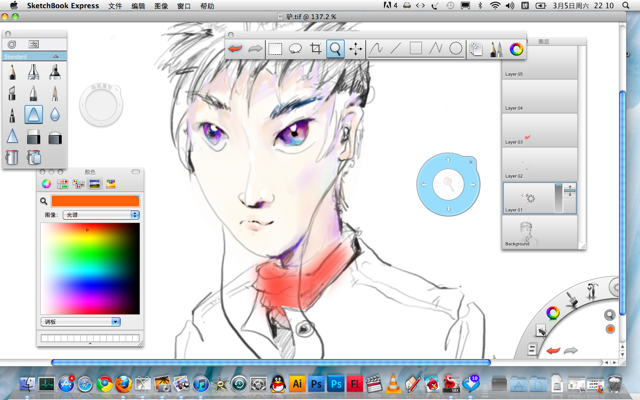Click the horizontal canvas scrollbar

pos(271,362)
